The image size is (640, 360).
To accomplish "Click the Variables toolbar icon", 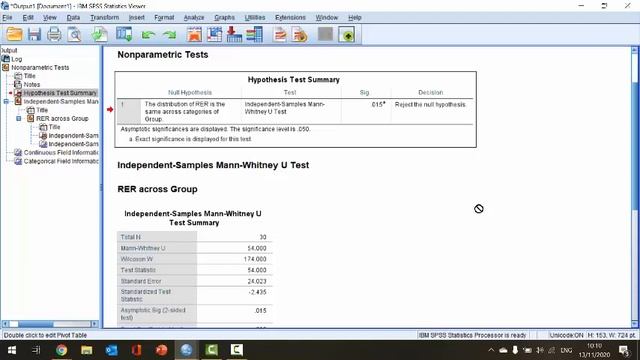I will click(x=254, y=34).
